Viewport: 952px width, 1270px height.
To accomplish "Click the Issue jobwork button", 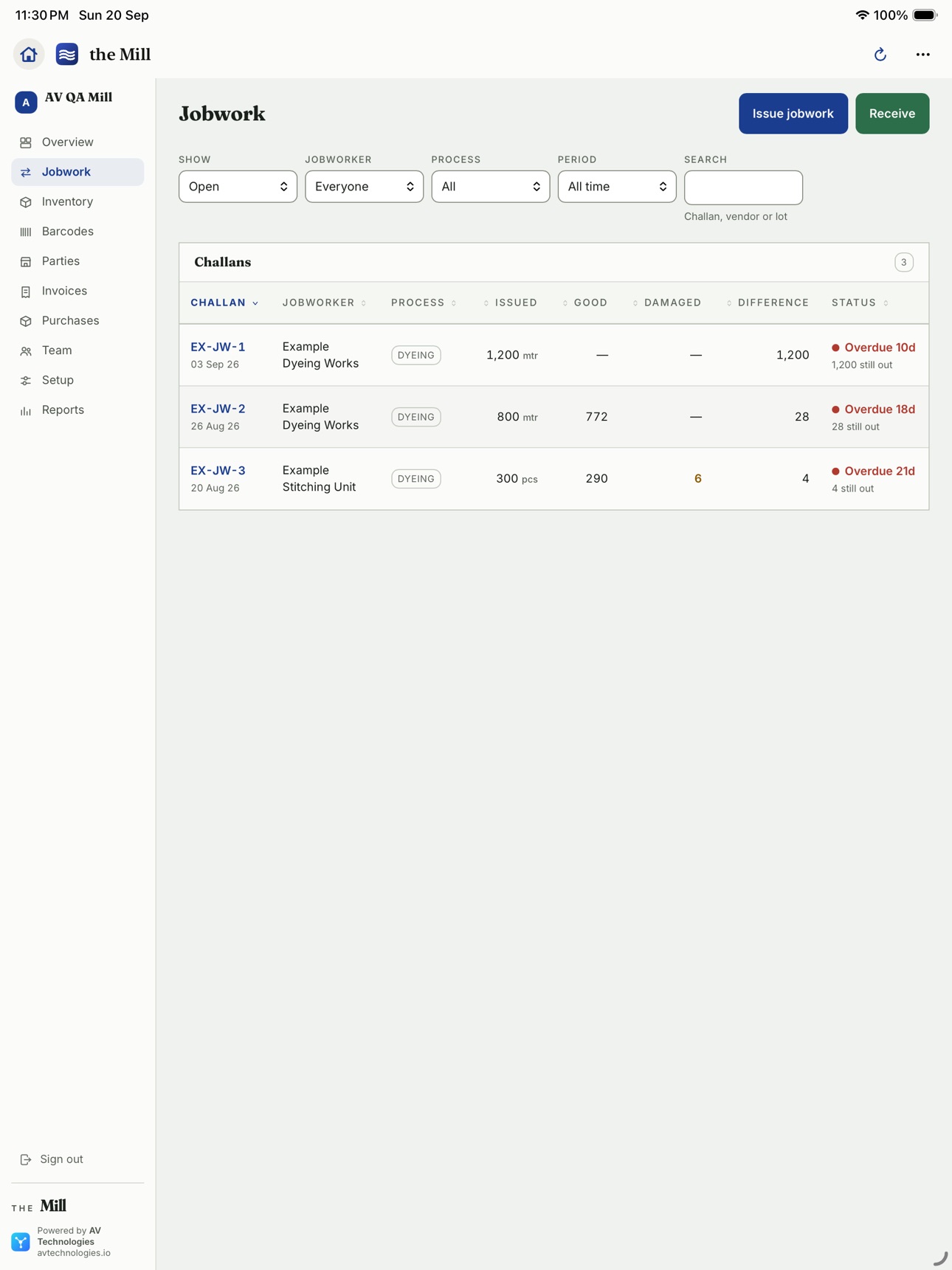I will 793,114.
